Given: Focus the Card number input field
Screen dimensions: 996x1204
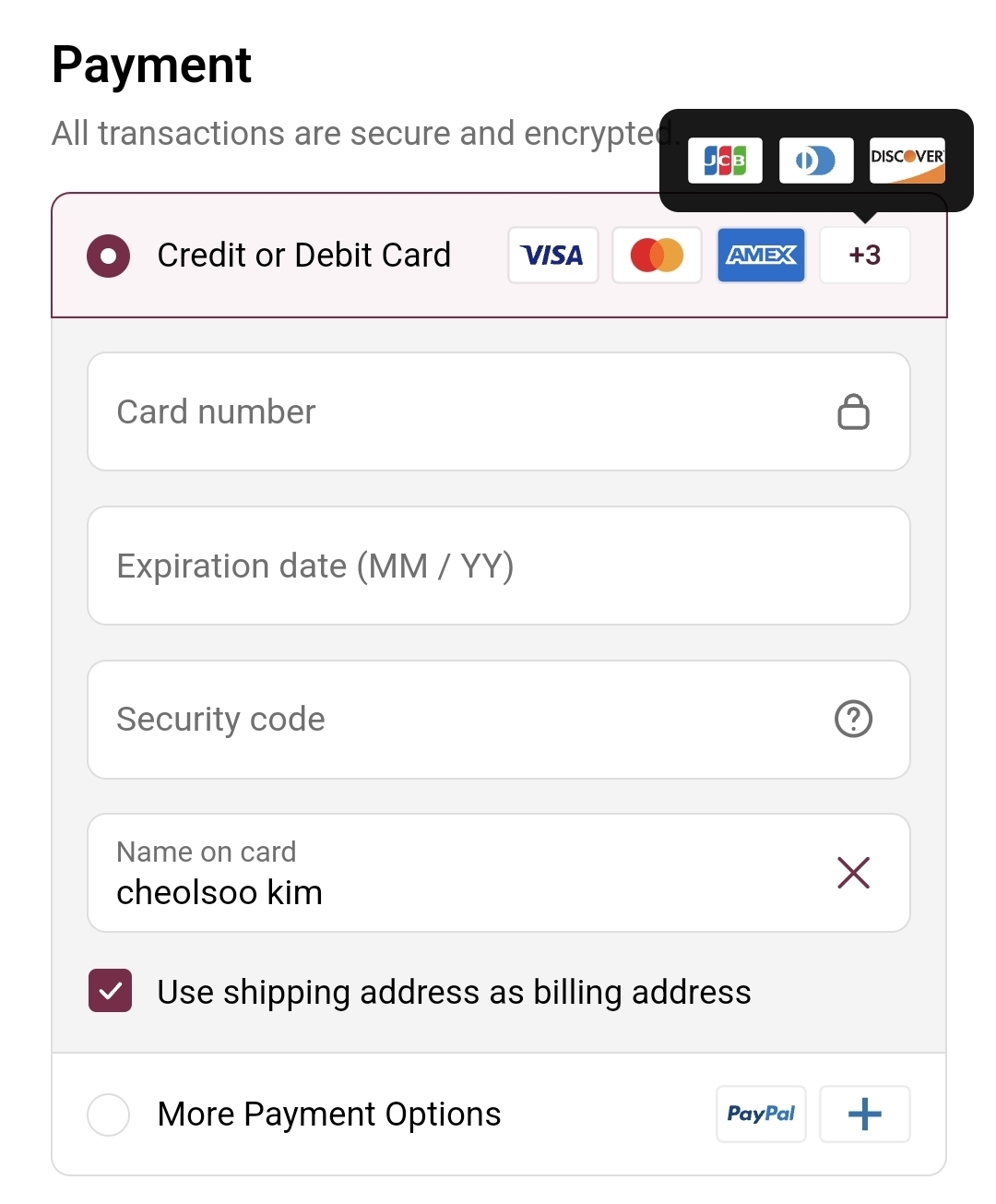Looking at the screenshot, I should pos(461,412).
